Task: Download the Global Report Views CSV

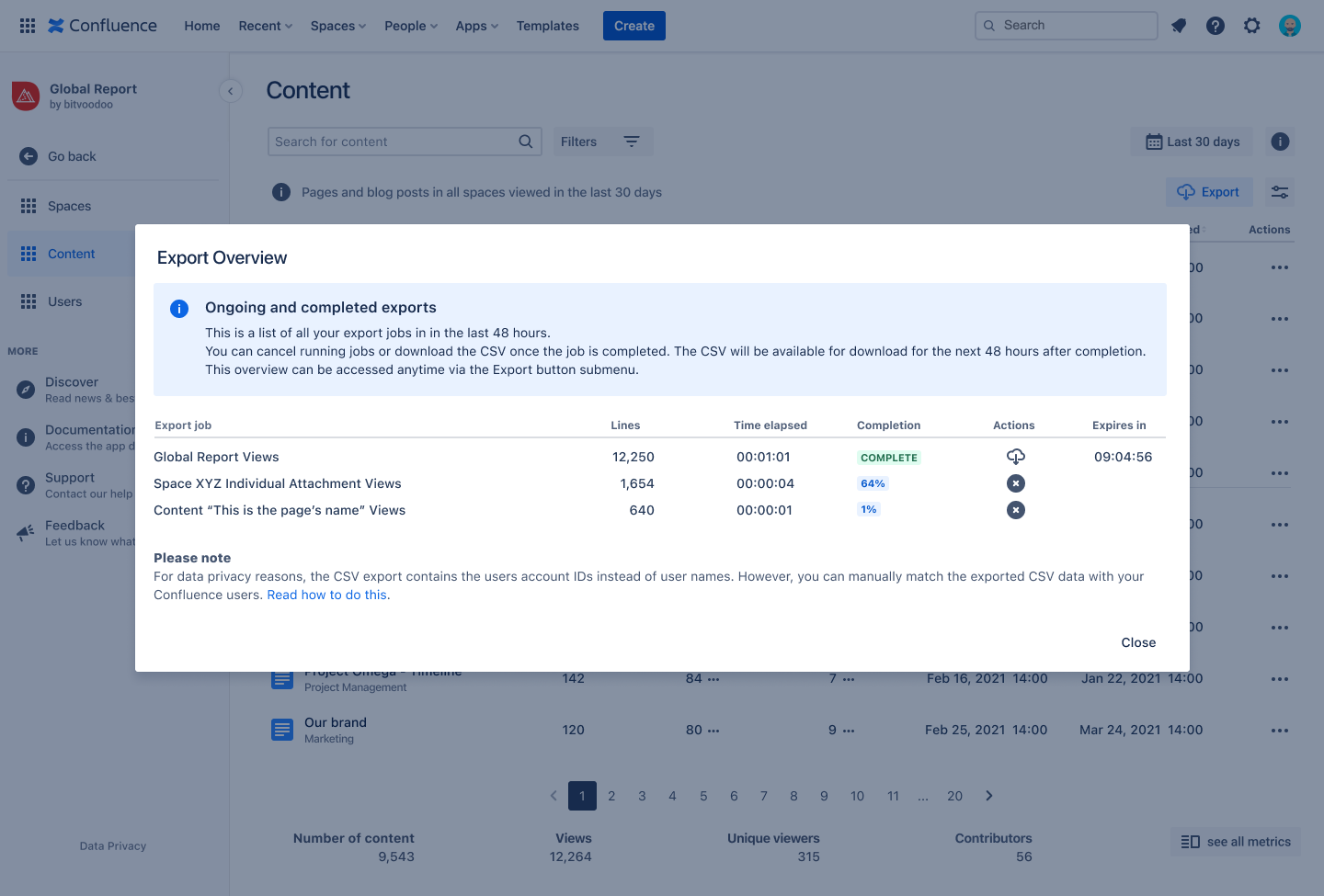Action: [x=1015, y=456]
